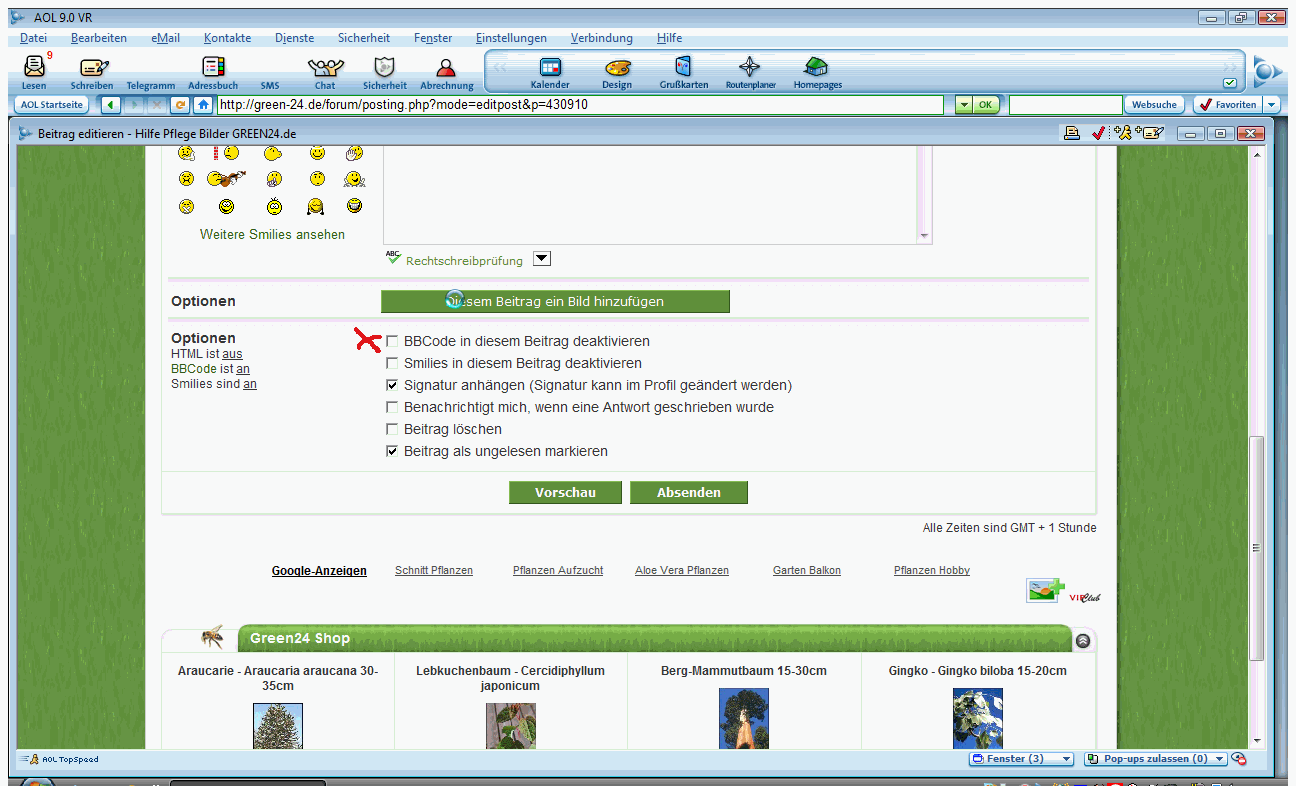
Task: Open the Dienste menu
Action: (x=294, y=38)
